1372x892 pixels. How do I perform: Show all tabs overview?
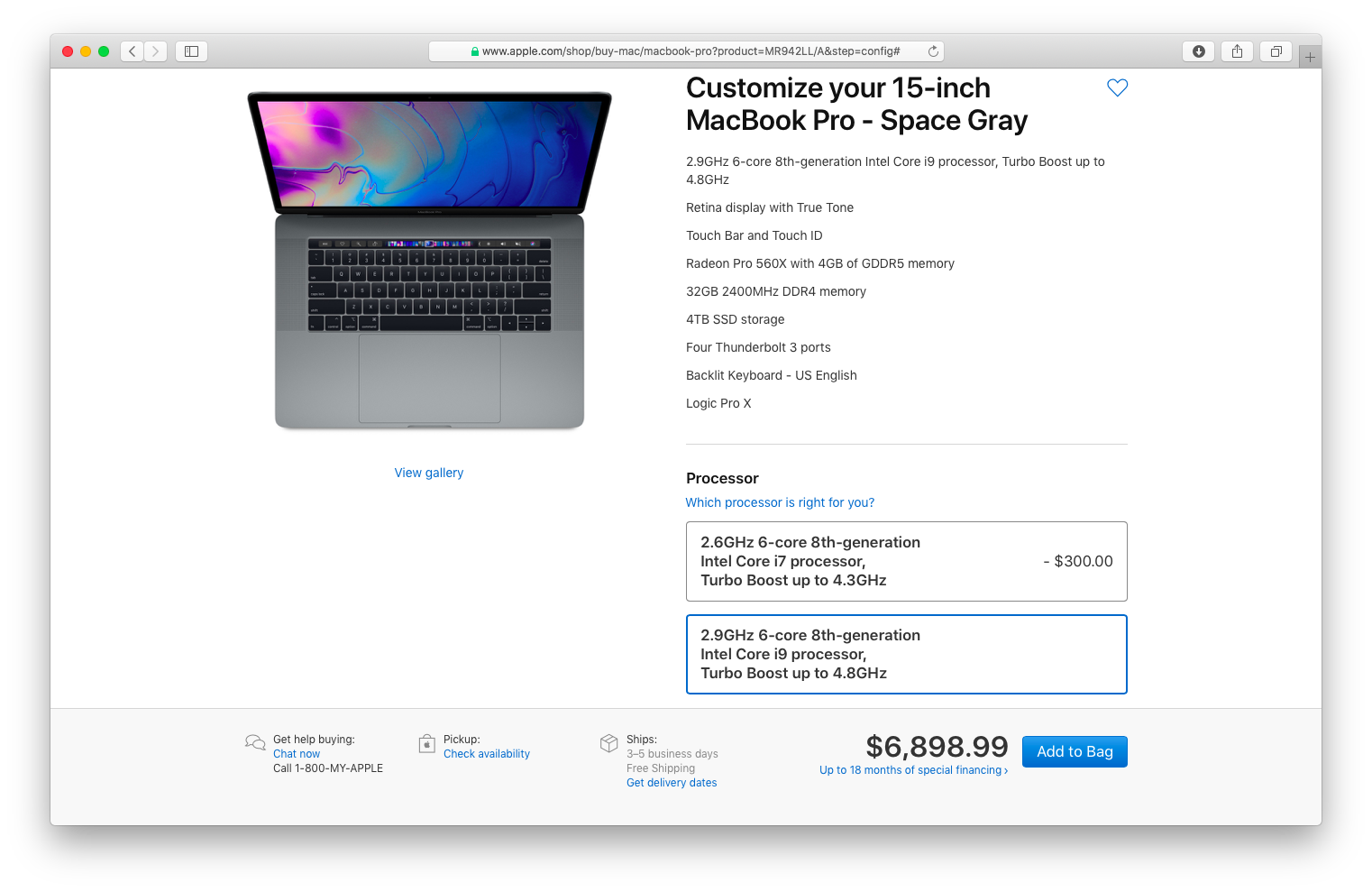(1276, 51)
